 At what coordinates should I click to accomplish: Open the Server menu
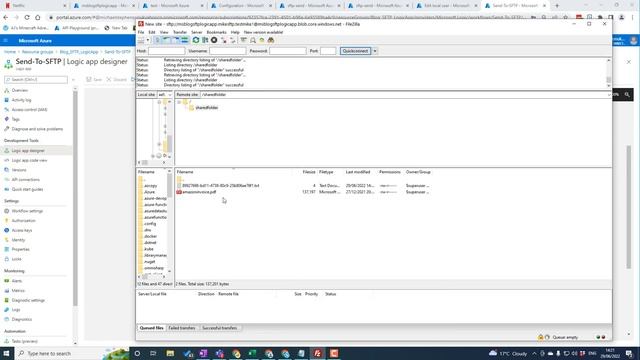click(197, 32)
